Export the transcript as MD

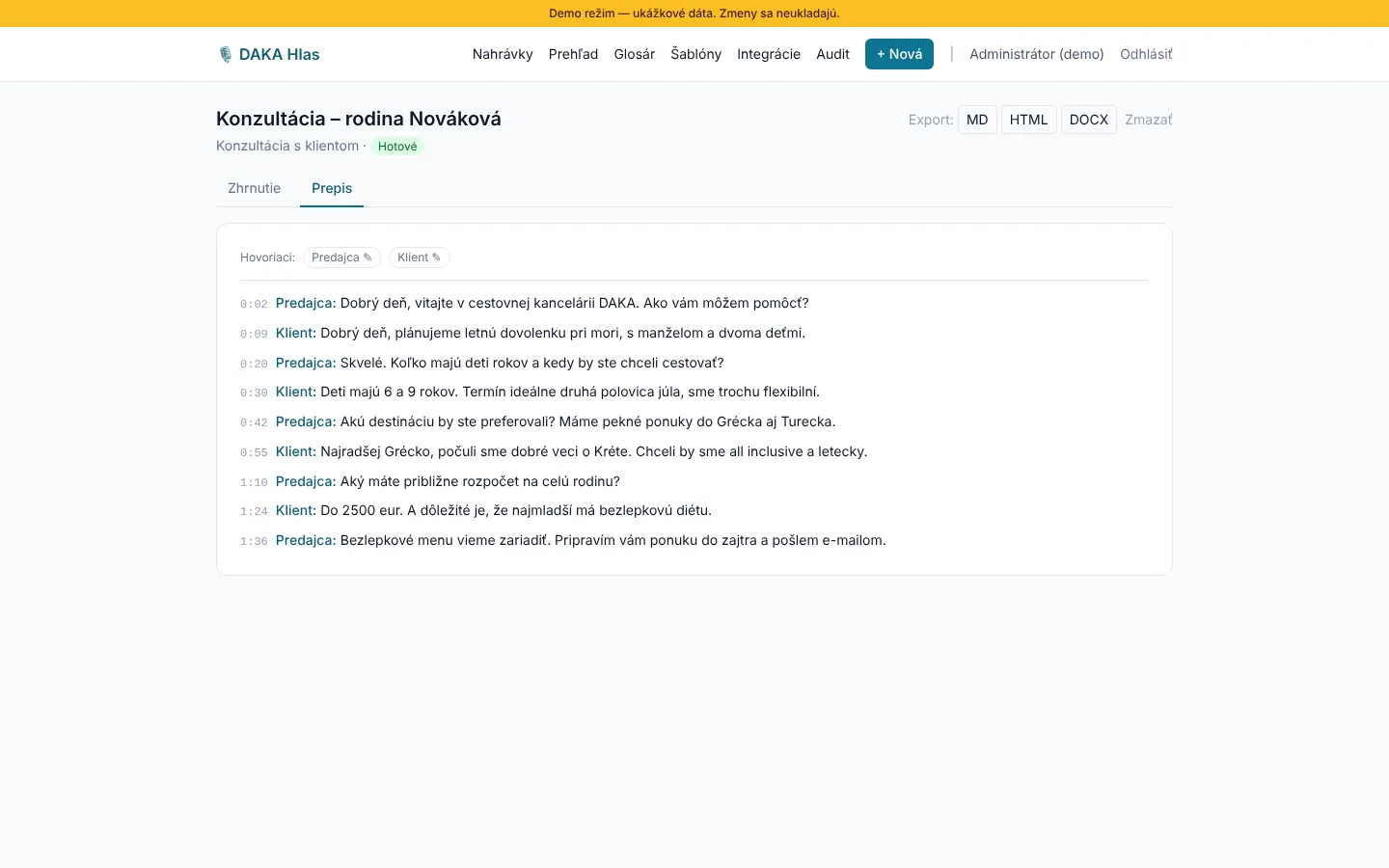pyautogui.click(x=977, y=120)
